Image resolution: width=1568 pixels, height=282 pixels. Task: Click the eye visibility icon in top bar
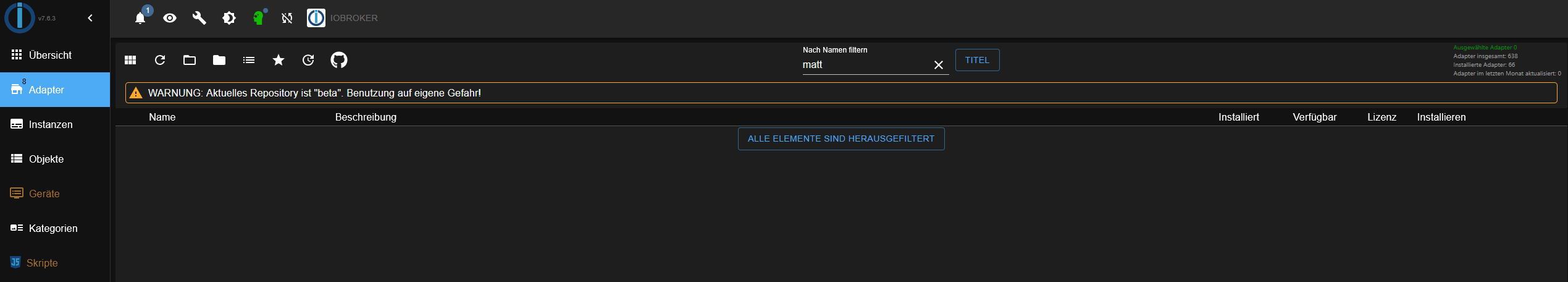pos(170,18)
